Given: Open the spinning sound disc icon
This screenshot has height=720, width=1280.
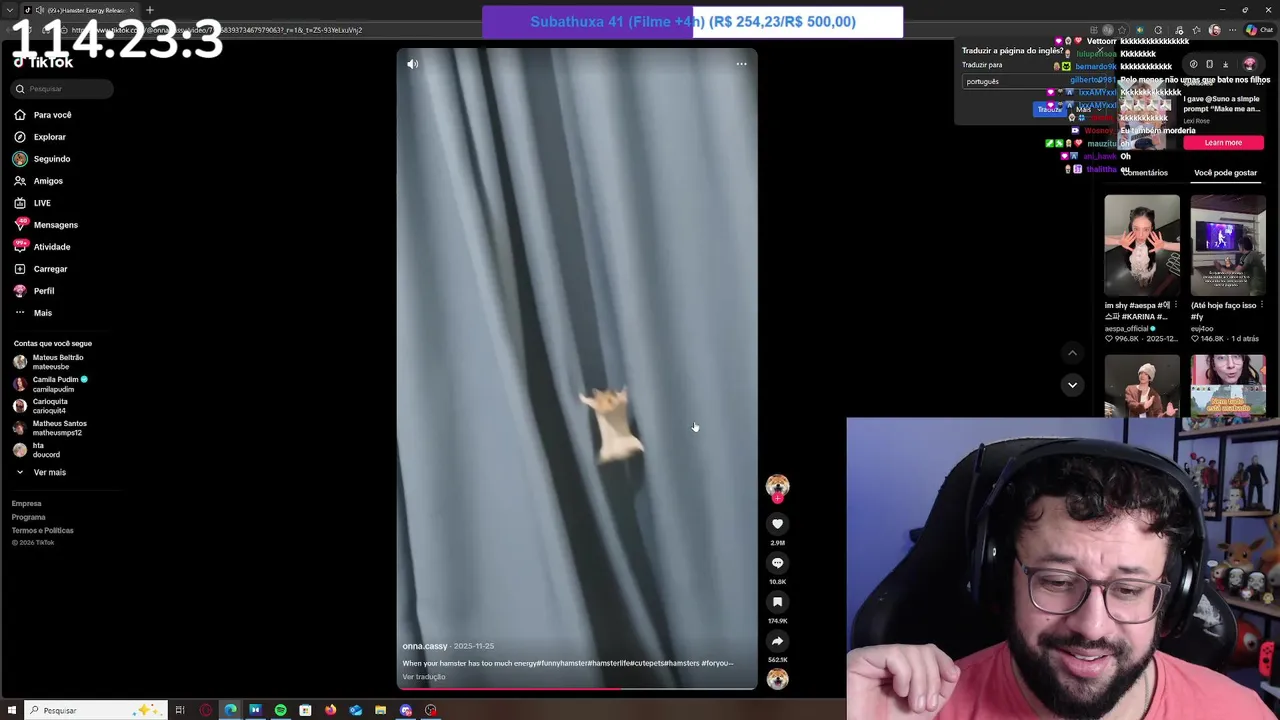Looking at the screenshot, I should pyautogui.click(x=777, y=679).
